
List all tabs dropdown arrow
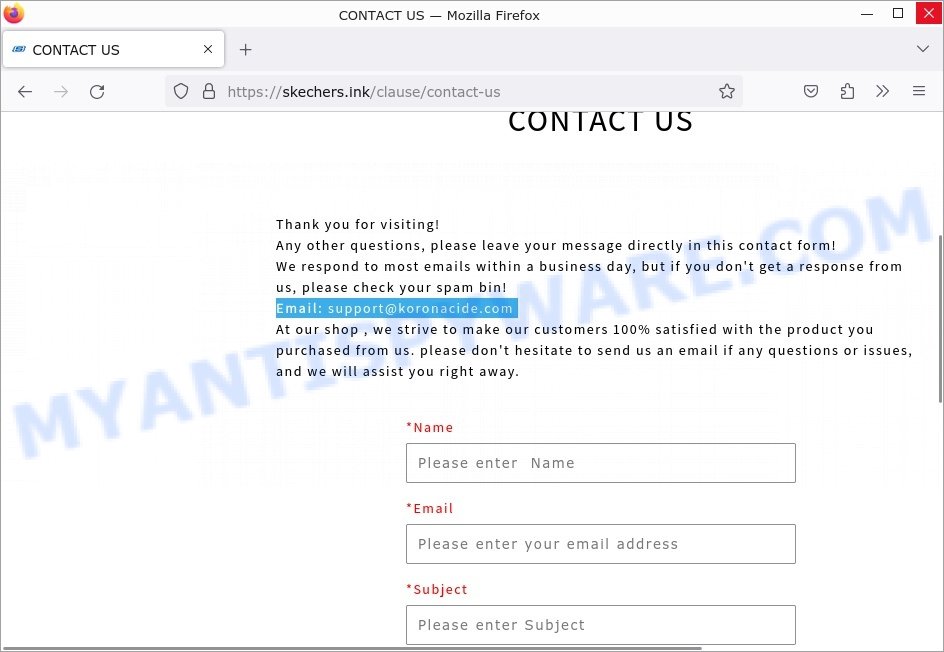click(x=922, y=49)
